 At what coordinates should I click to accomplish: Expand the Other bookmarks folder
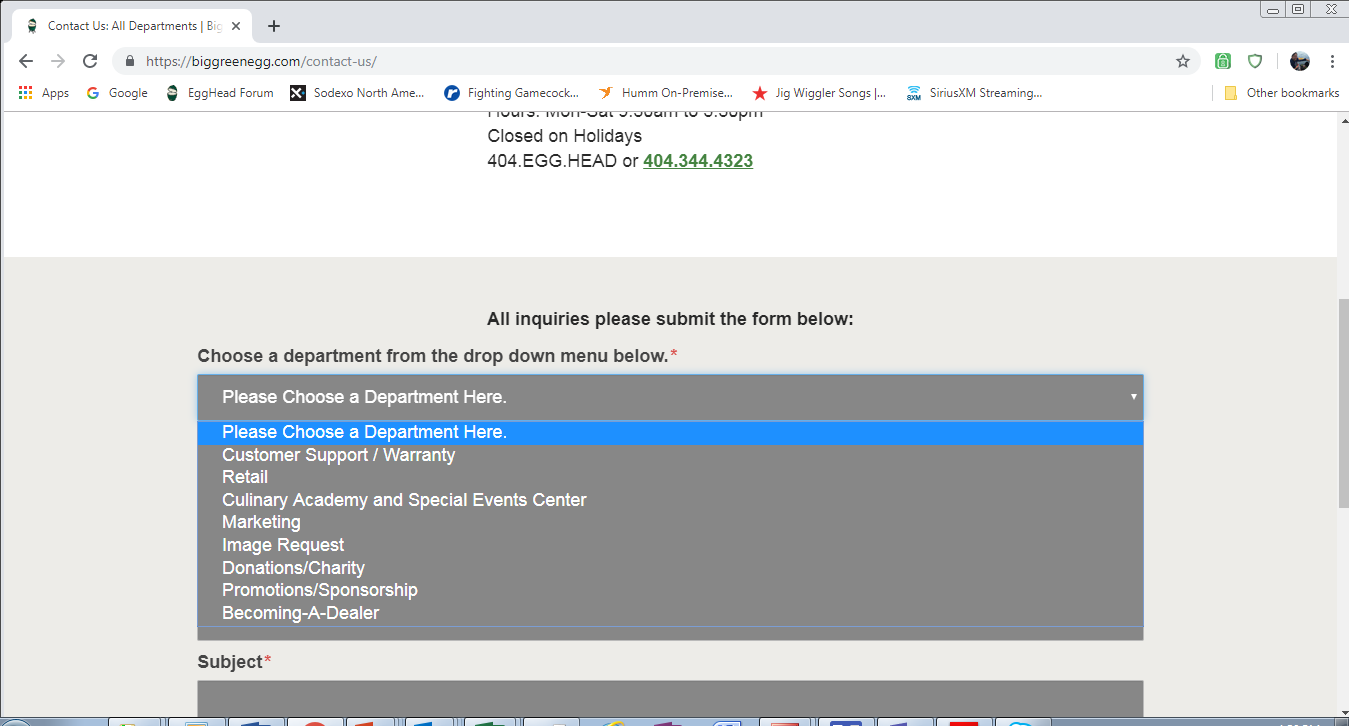pyautogui.click(x=1281, y=93)
